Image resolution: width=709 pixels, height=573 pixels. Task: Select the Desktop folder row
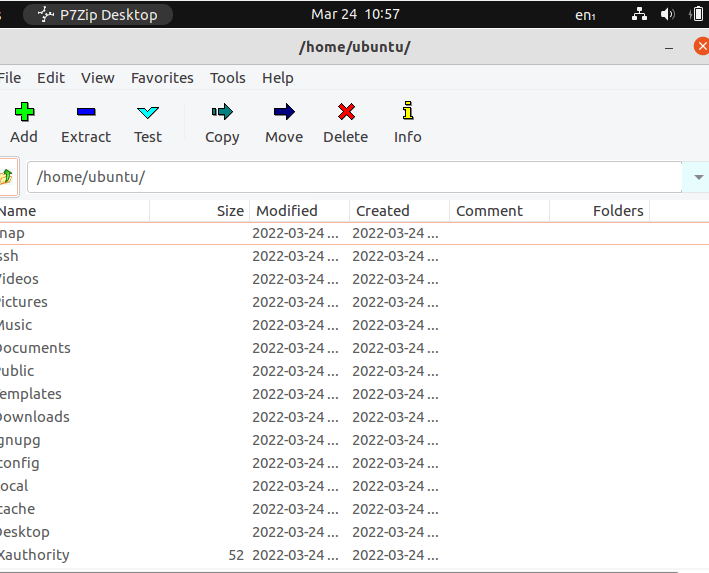click(x=354, y=532)
